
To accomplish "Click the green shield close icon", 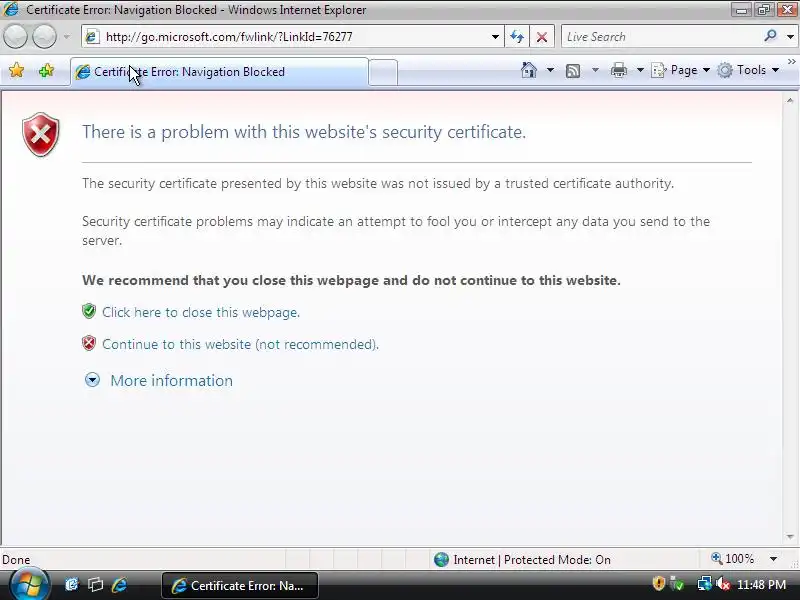I will coord(89,311).
